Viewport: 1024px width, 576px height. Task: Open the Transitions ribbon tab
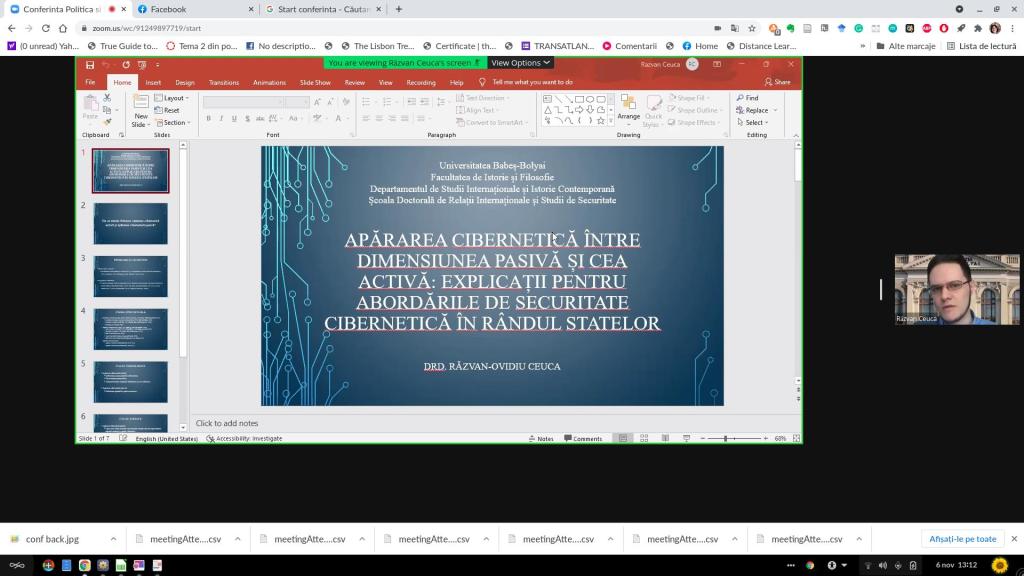(x=224, y=82)
